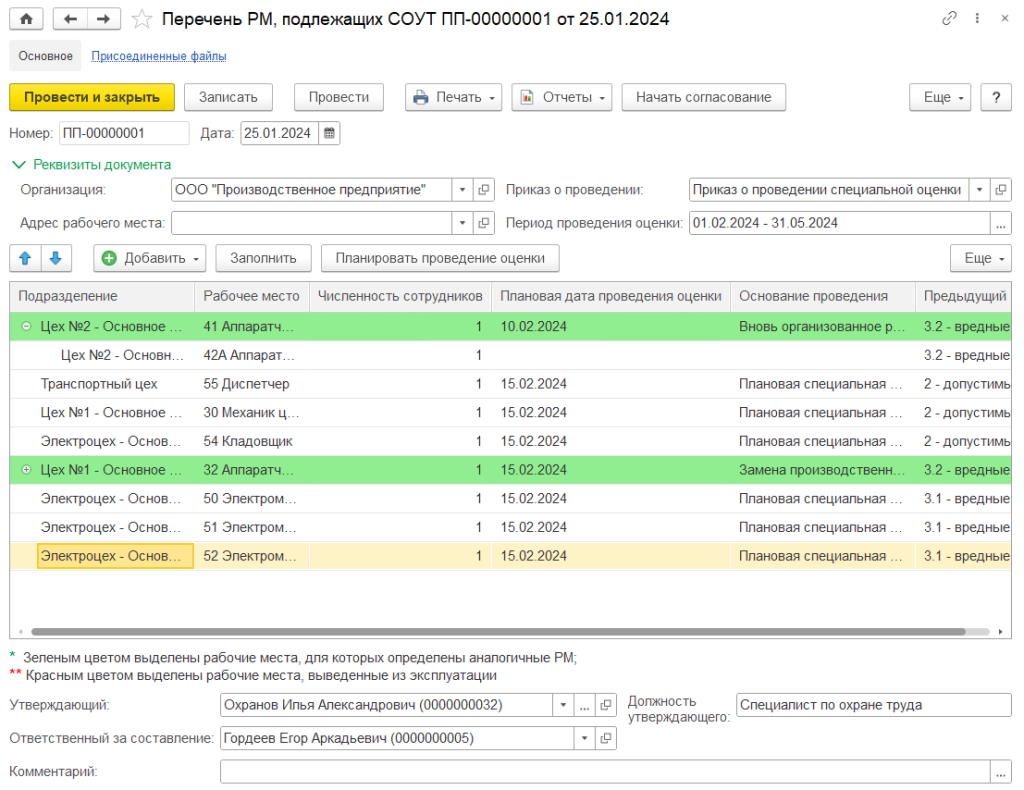Image resolution: width=1024 pixels, height=790 pixels.
Task: Click Планировать проведение оценки button
Action: click(440, 258)
